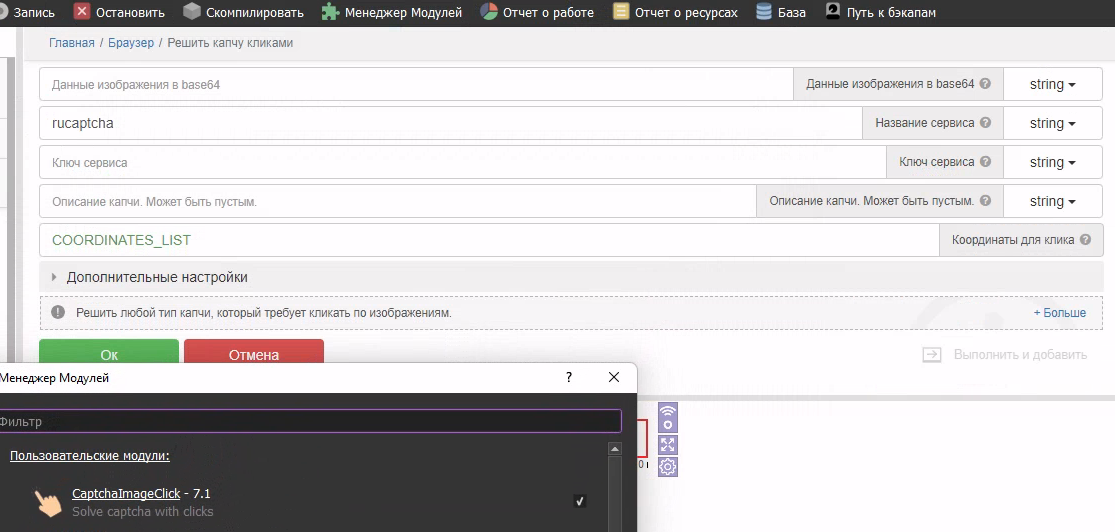Click help icon beside Название сервиса
The image size is (1115, 532).
[x=985, y=123]
